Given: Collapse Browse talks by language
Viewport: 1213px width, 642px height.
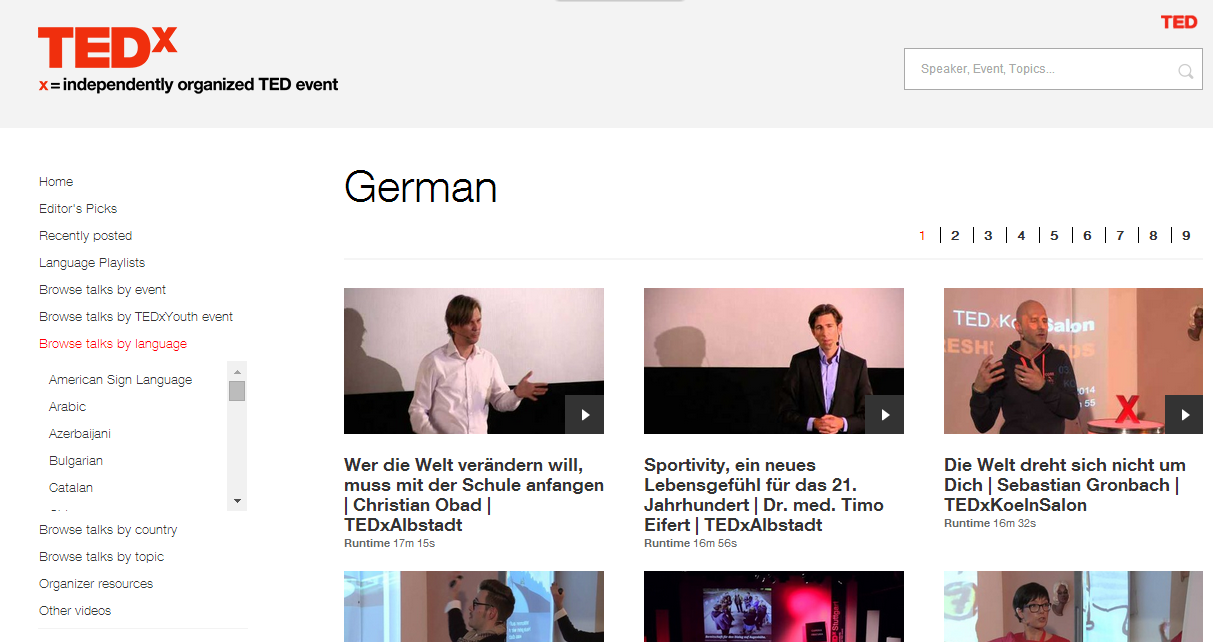Looking at the screenshot, I should (x=113, y=344).
